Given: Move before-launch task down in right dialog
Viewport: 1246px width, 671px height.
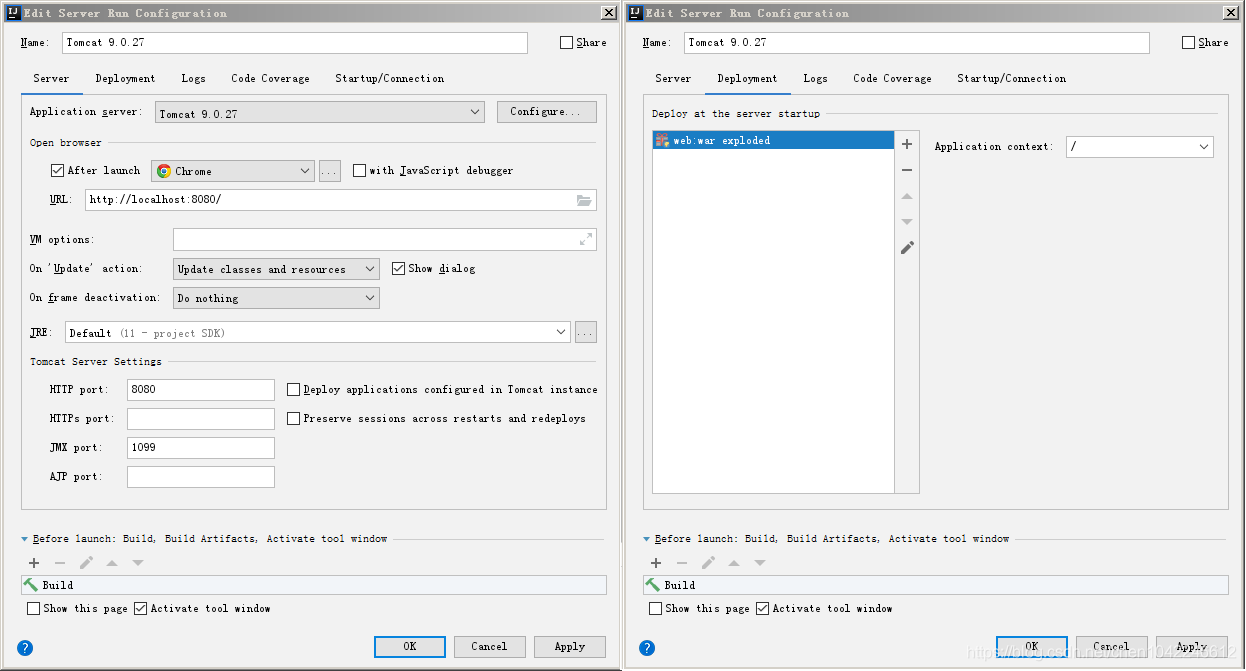Looking at the screenshot, I should tap(760, 563).
